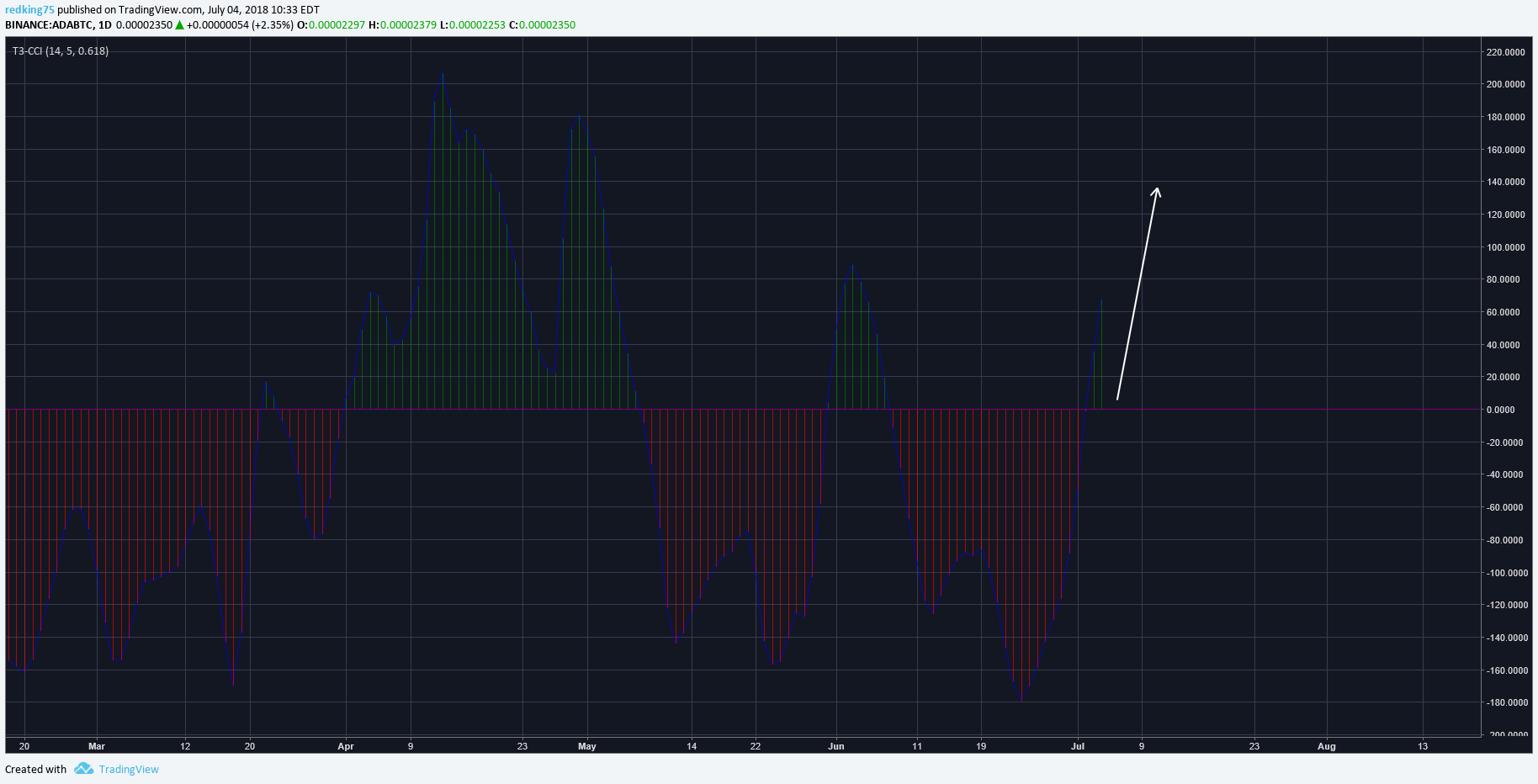Click the T3-CCI (14, 5, 0.618) indicator label
The image size is (1538, 784).
pyautogui.click(x=61, y=51)
